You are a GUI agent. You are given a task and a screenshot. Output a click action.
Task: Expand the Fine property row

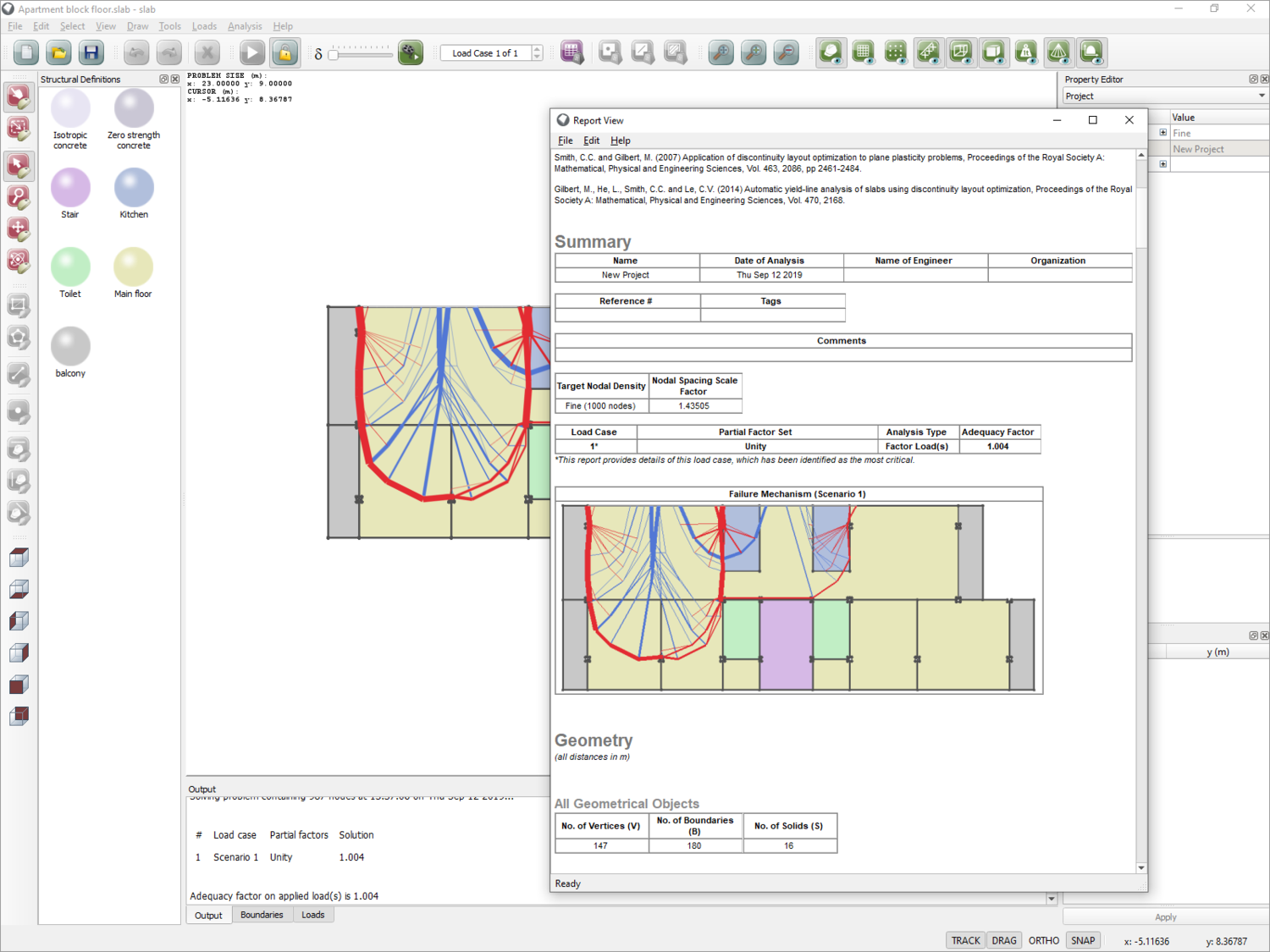pyautogui.click(x=1162, y=133)
